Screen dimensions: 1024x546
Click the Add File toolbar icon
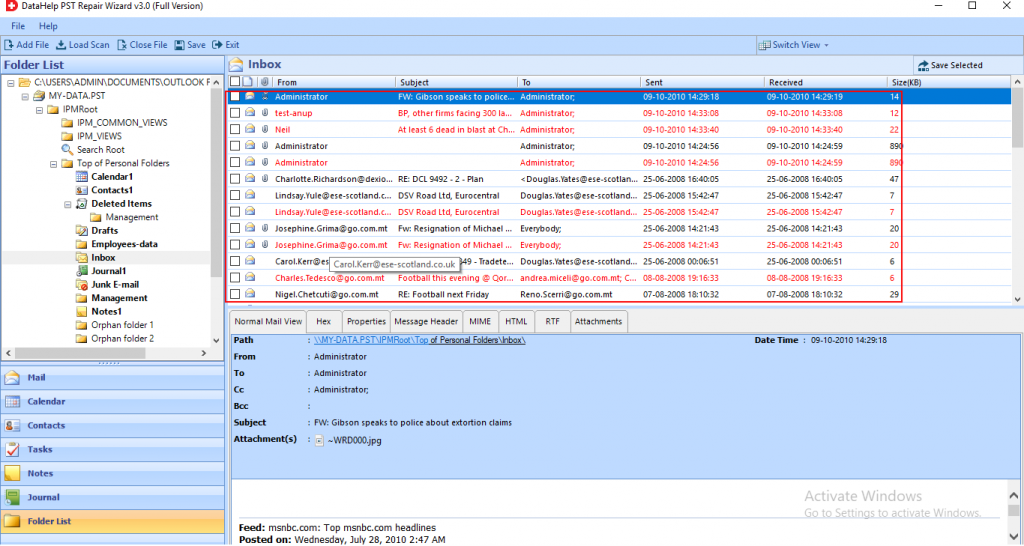pyautogui.click(x=10, y=45)
